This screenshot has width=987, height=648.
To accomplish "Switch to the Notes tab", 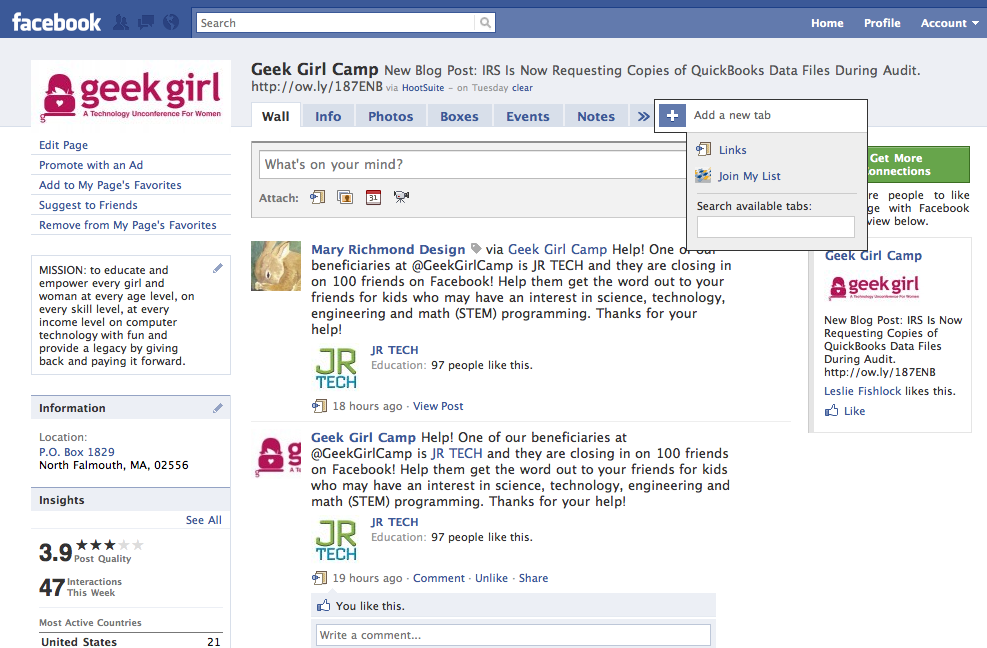I will click(595, 116).
